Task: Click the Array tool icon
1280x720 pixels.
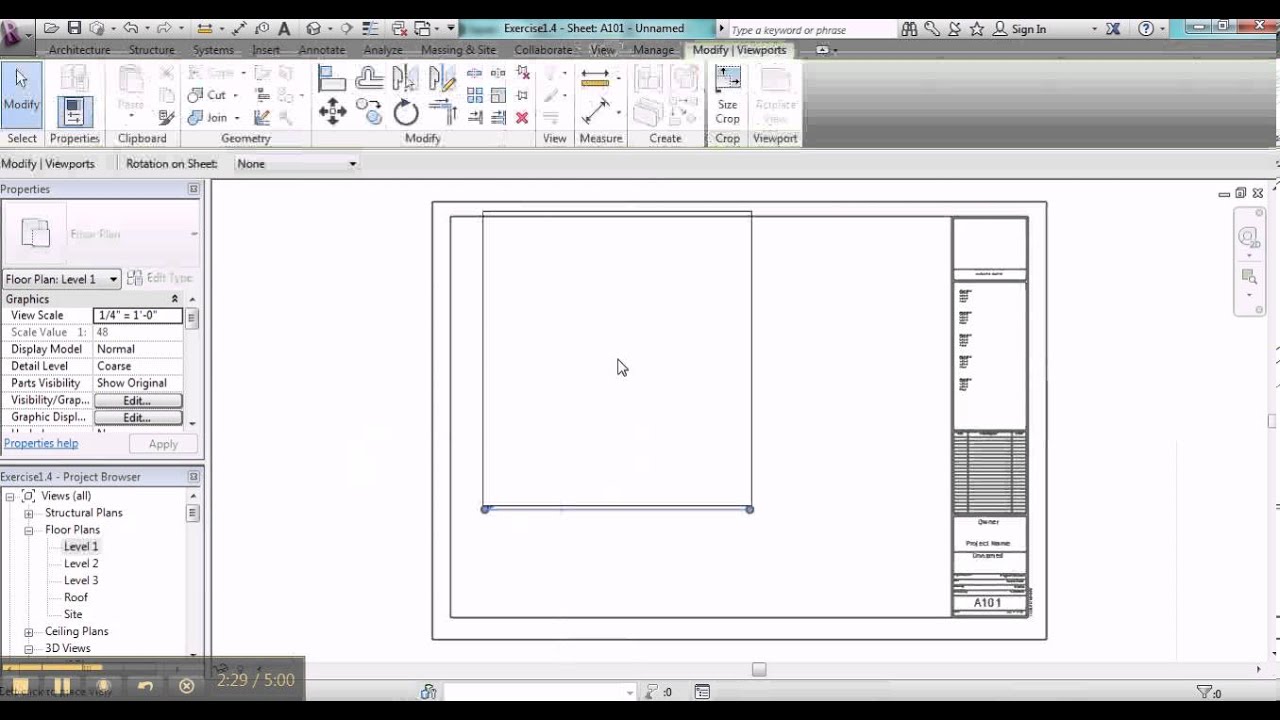Action: coord(475,95)
